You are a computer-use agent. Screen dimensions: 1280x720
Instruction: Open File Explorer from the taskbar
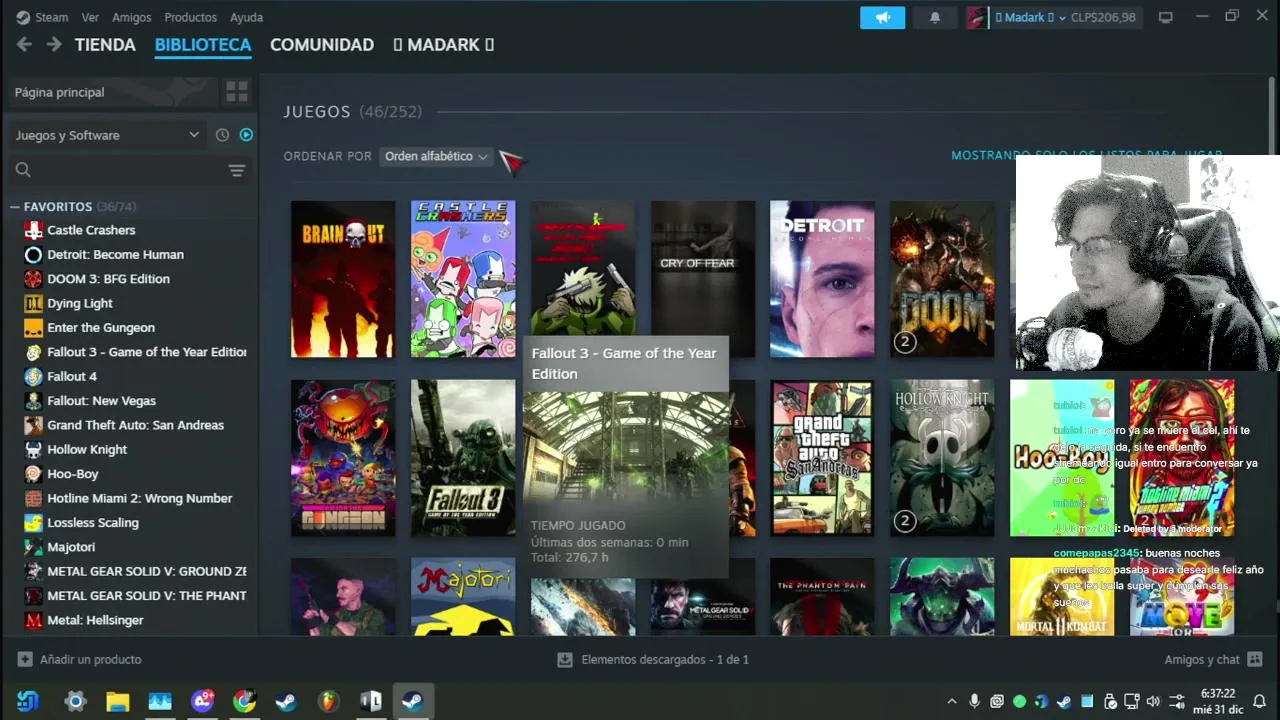point(117,701)
